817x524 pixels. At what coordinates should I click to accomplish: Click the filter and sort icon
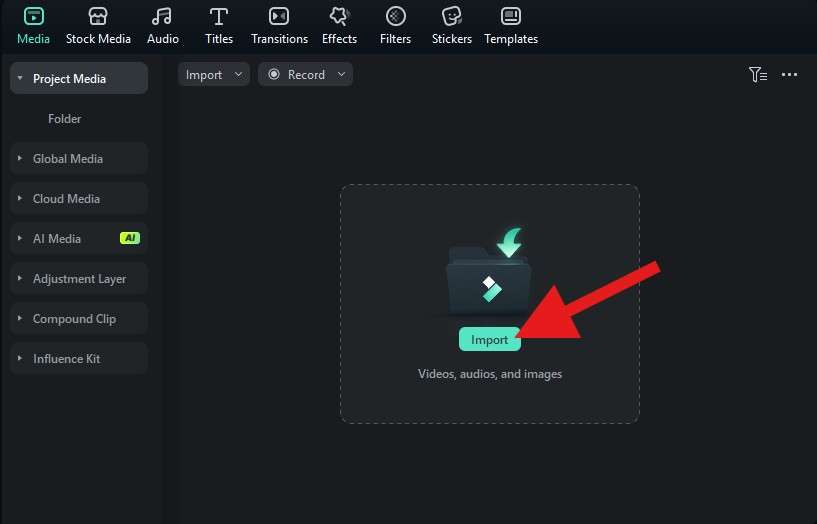tap(758, 74)
